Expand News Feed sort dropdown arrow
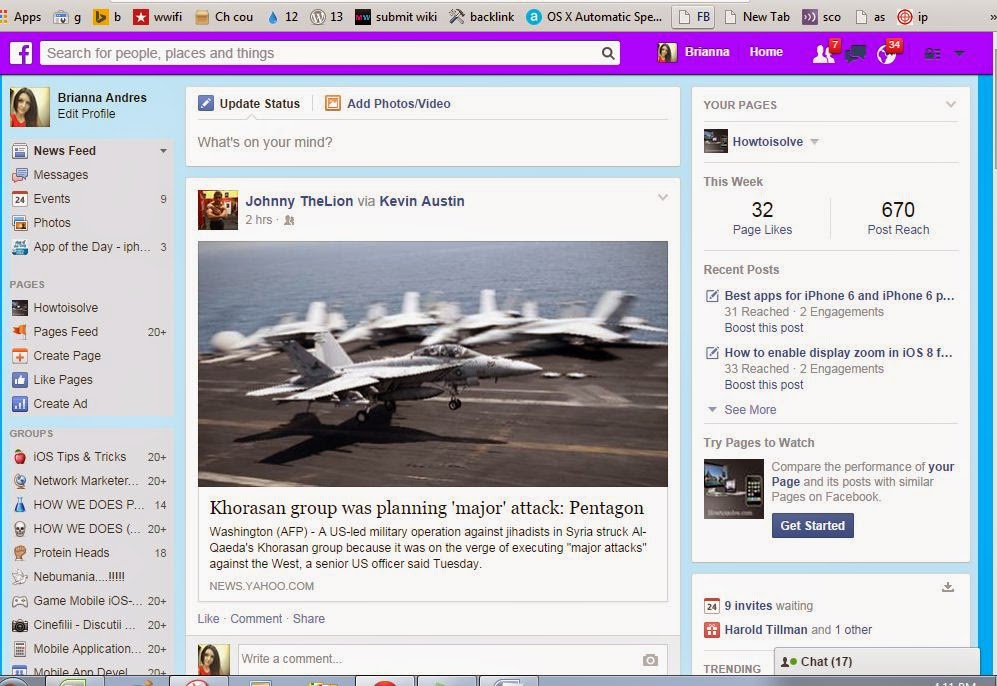 click(x=163, y=151)
